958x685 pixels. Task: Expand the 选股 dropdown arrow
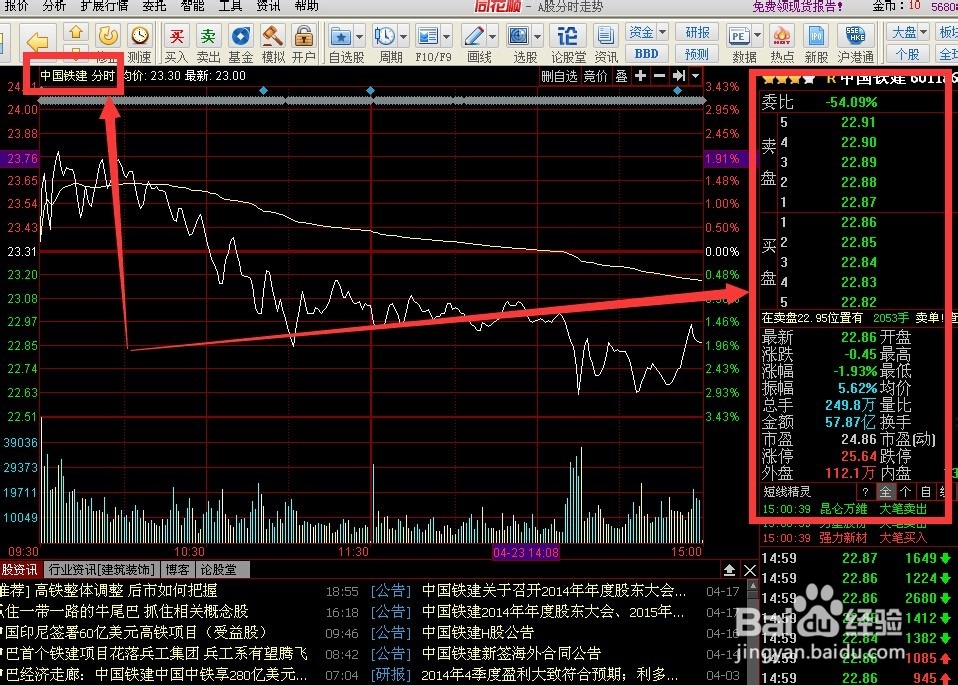[x=538, y=37]
